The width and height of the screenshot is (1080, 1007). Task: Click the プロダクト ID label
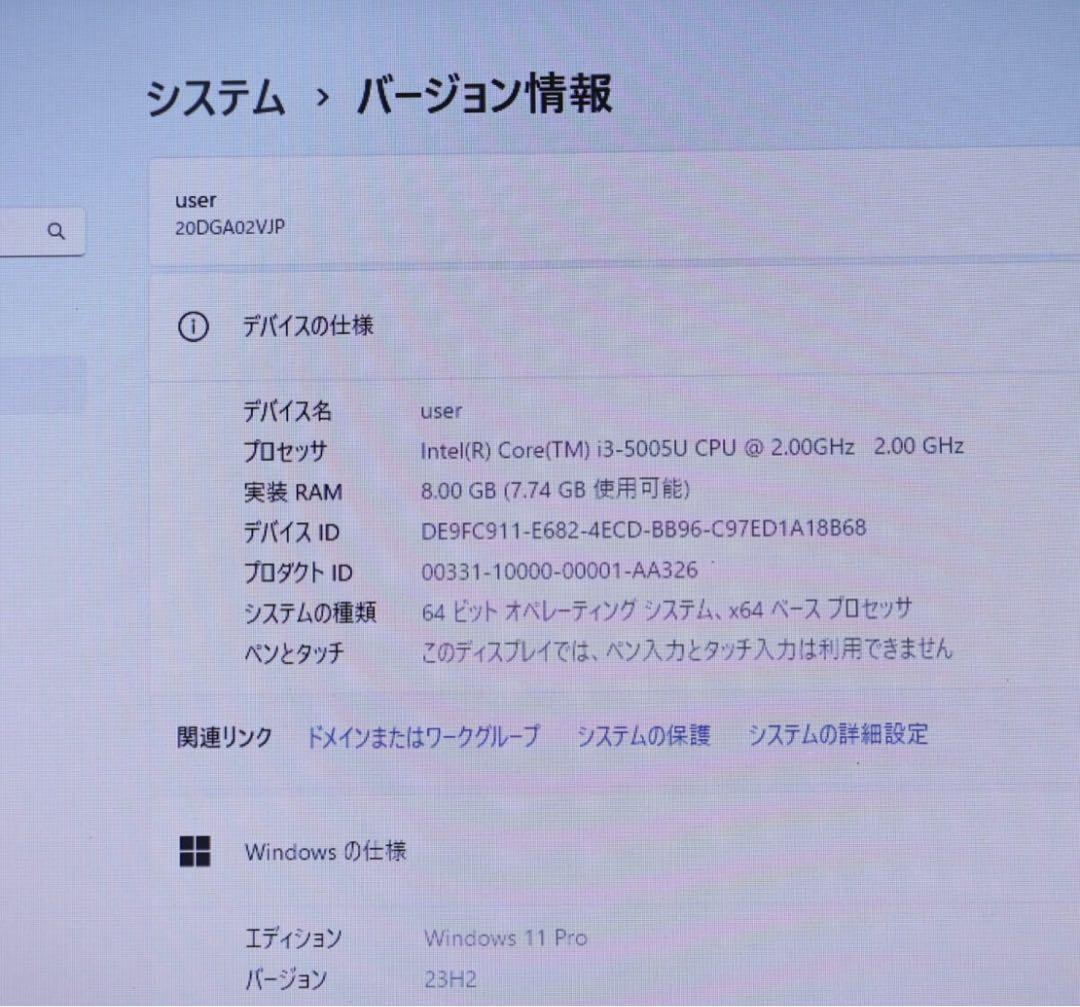[x=298, y=572]
